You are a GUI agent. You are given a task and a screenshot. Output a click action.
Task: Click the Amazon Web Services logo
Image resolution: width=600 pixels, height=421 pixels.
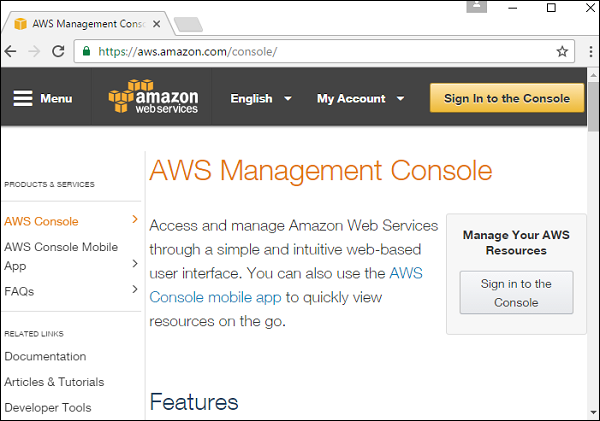(x=153, y=98)
